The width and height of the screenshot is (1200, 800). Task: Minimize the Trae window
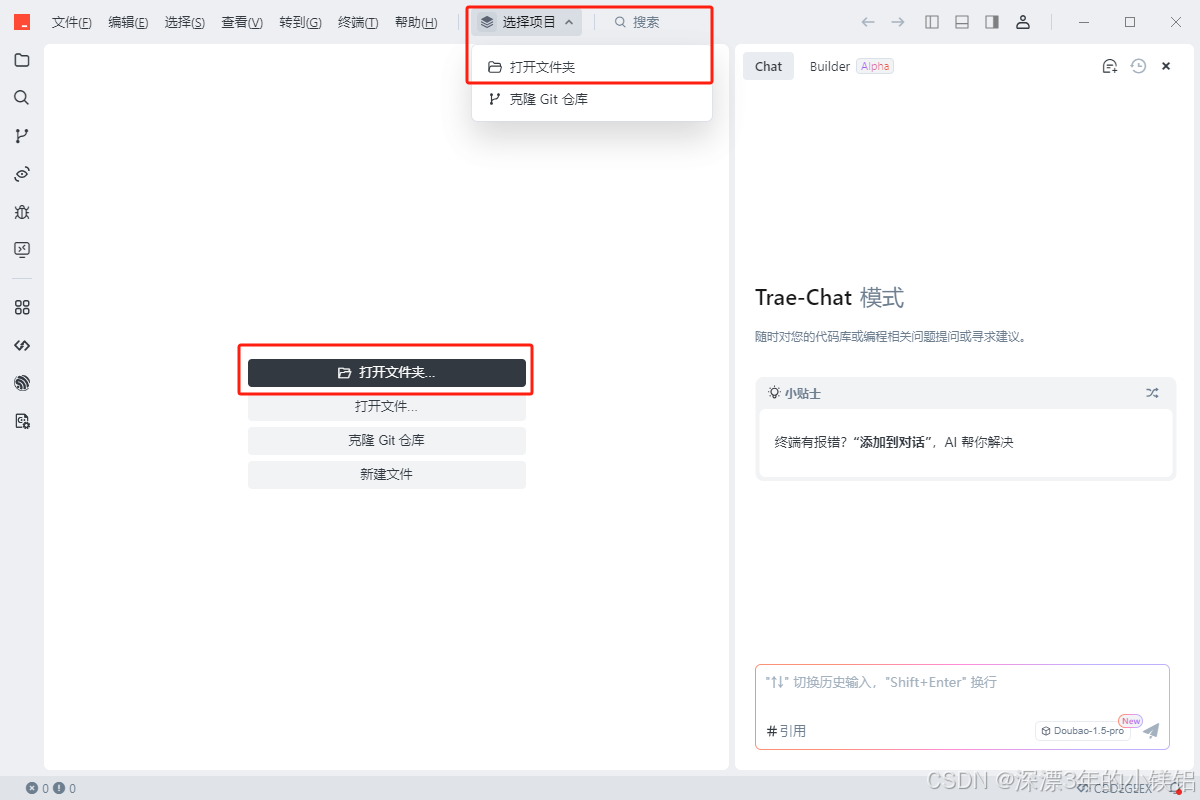(x=1084, y=22)
